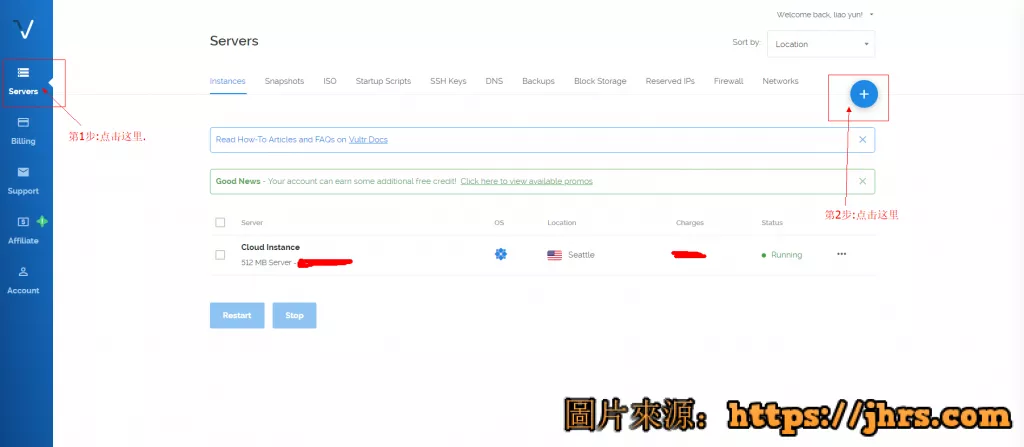This screenshot has height=447, width=1024.
Task: Switch to the ISO tab
Action: point(330,81)
